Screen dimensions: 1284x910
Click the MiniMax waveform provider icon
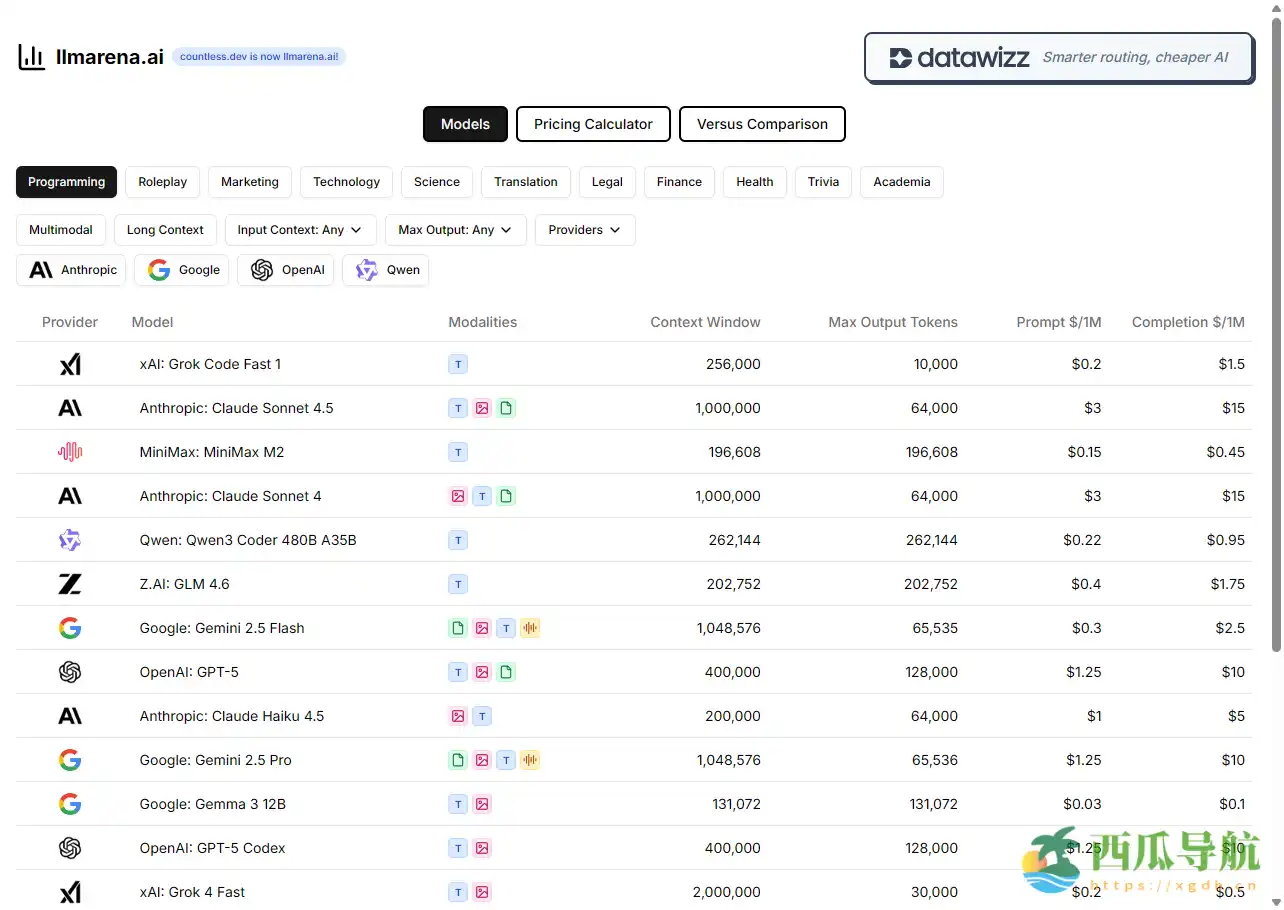coord(70,452)
